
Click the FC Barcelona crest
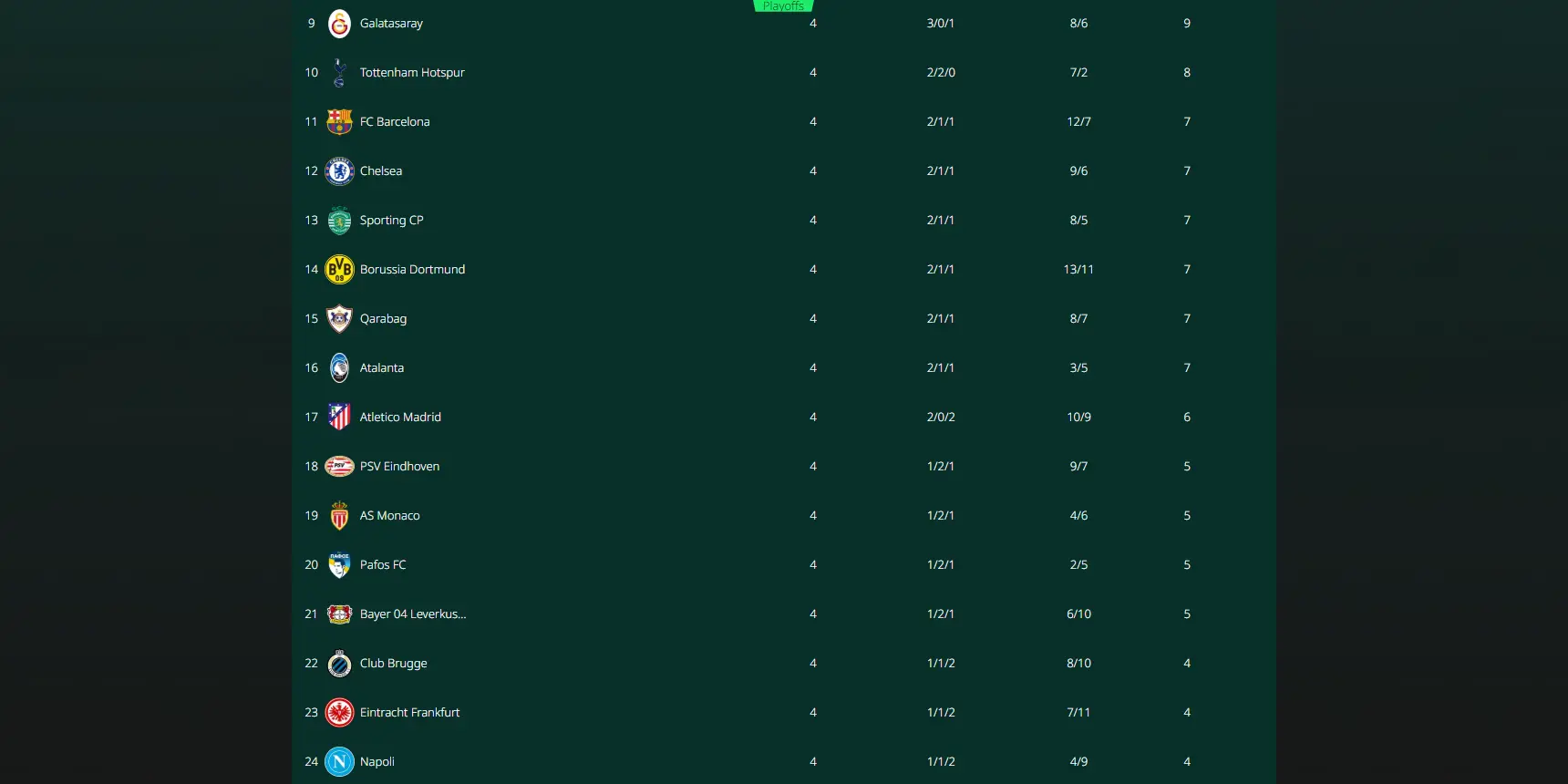[339, 122]
